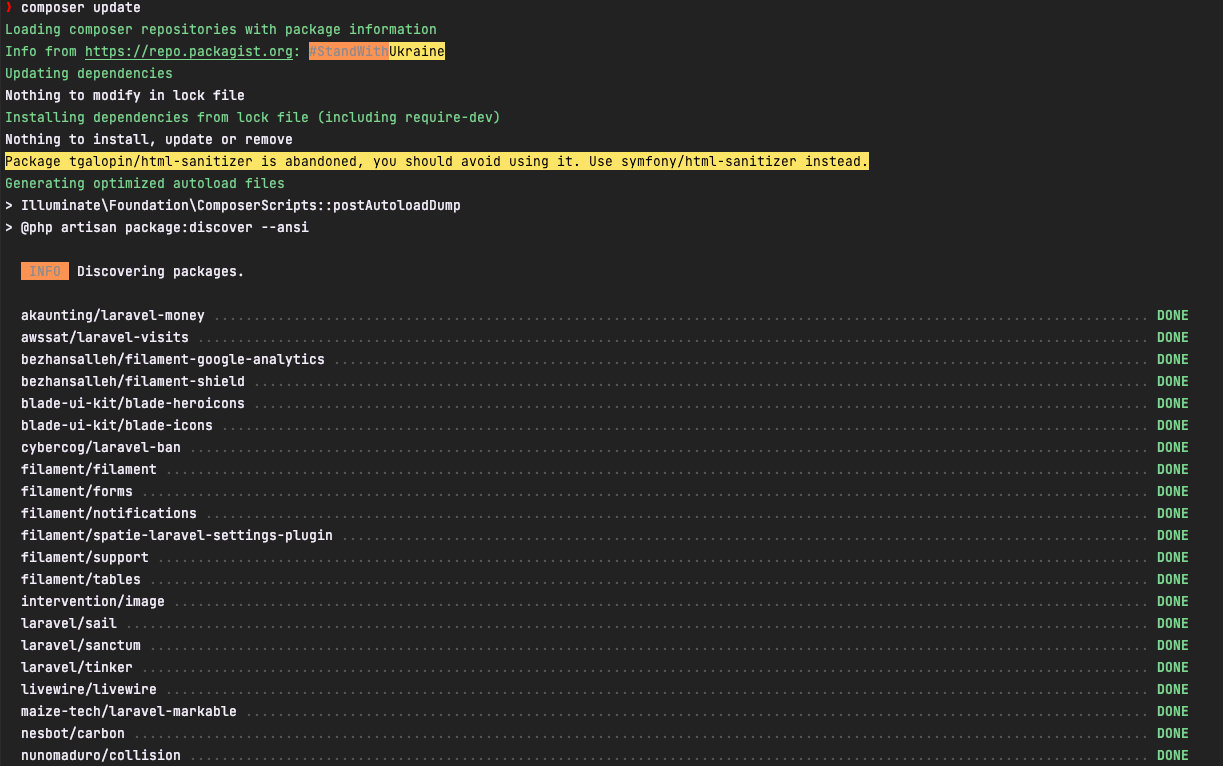Click the maize-tech/laravel-markable entry

tap(128, 711)
